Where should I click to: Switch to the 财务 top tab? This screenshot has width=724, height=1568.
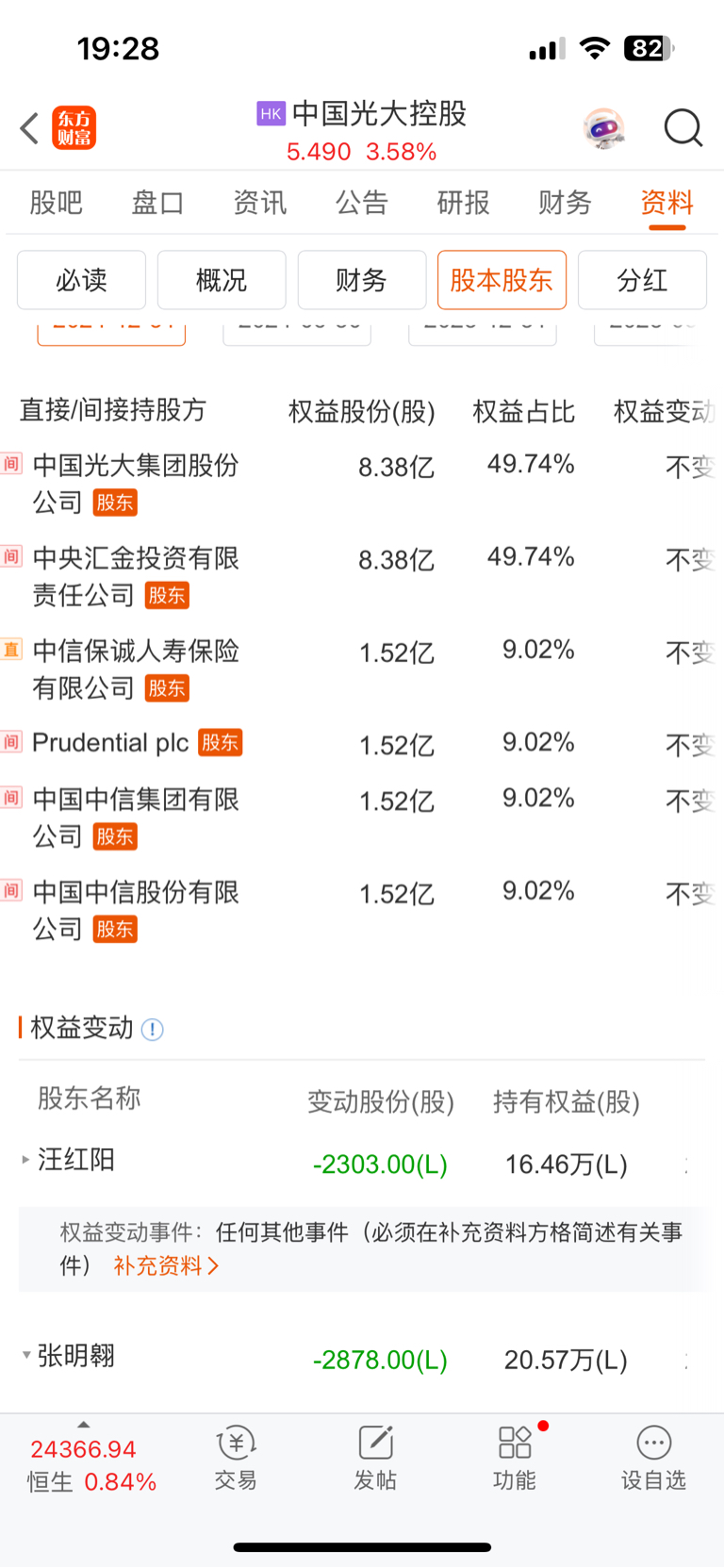click(x=565, y=202)
